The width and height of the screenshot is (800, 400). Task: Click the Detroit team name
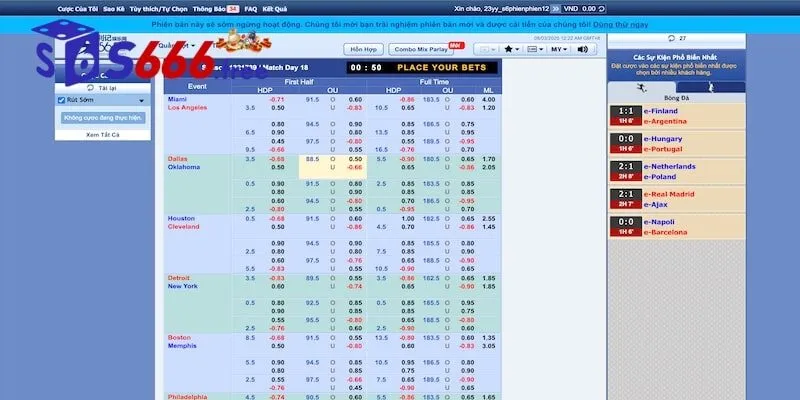tap(179, 278)
